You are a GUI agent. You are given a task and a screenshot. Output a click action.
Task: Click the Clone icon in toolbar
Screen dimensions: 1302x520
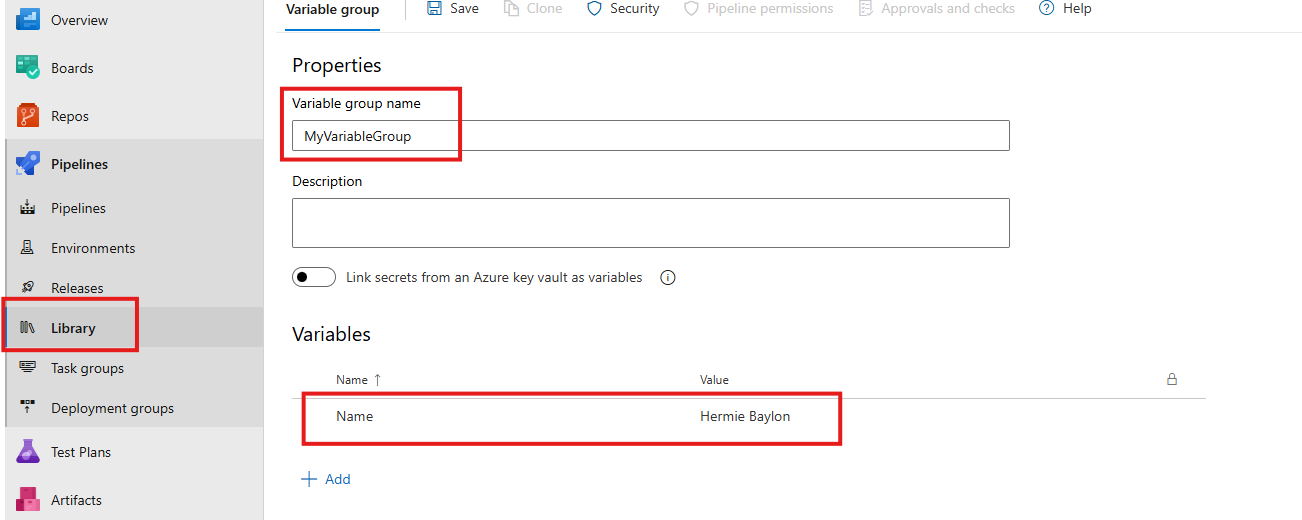(x=511, y=8)
